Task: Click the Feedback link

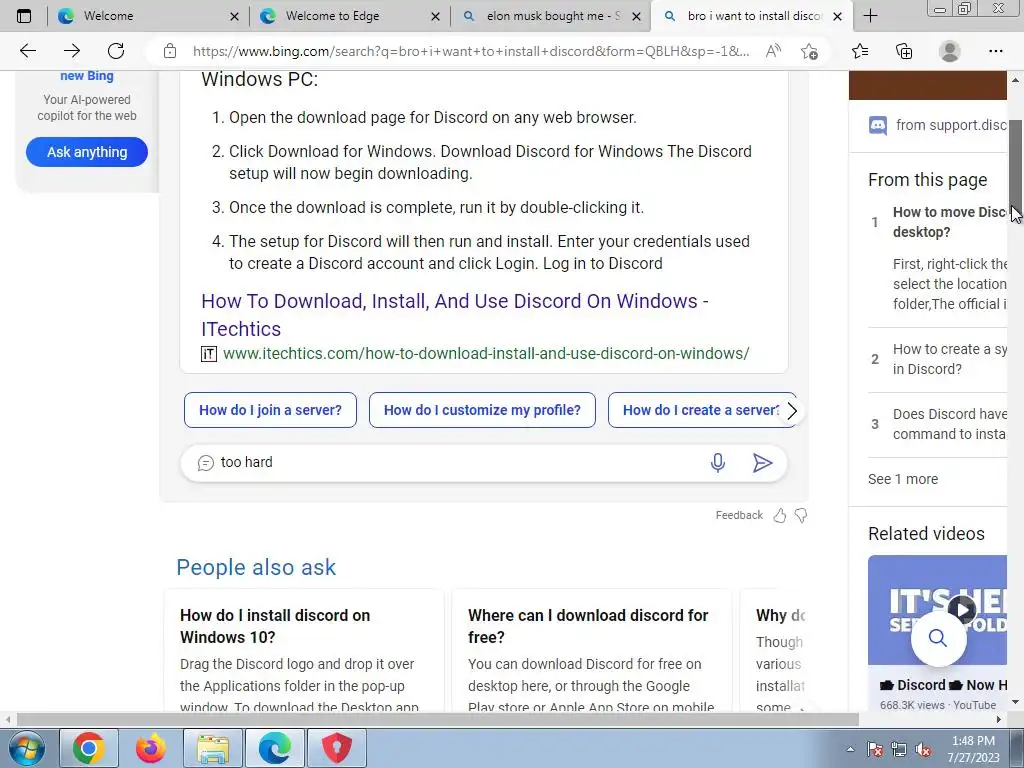Action: (739, 515)
